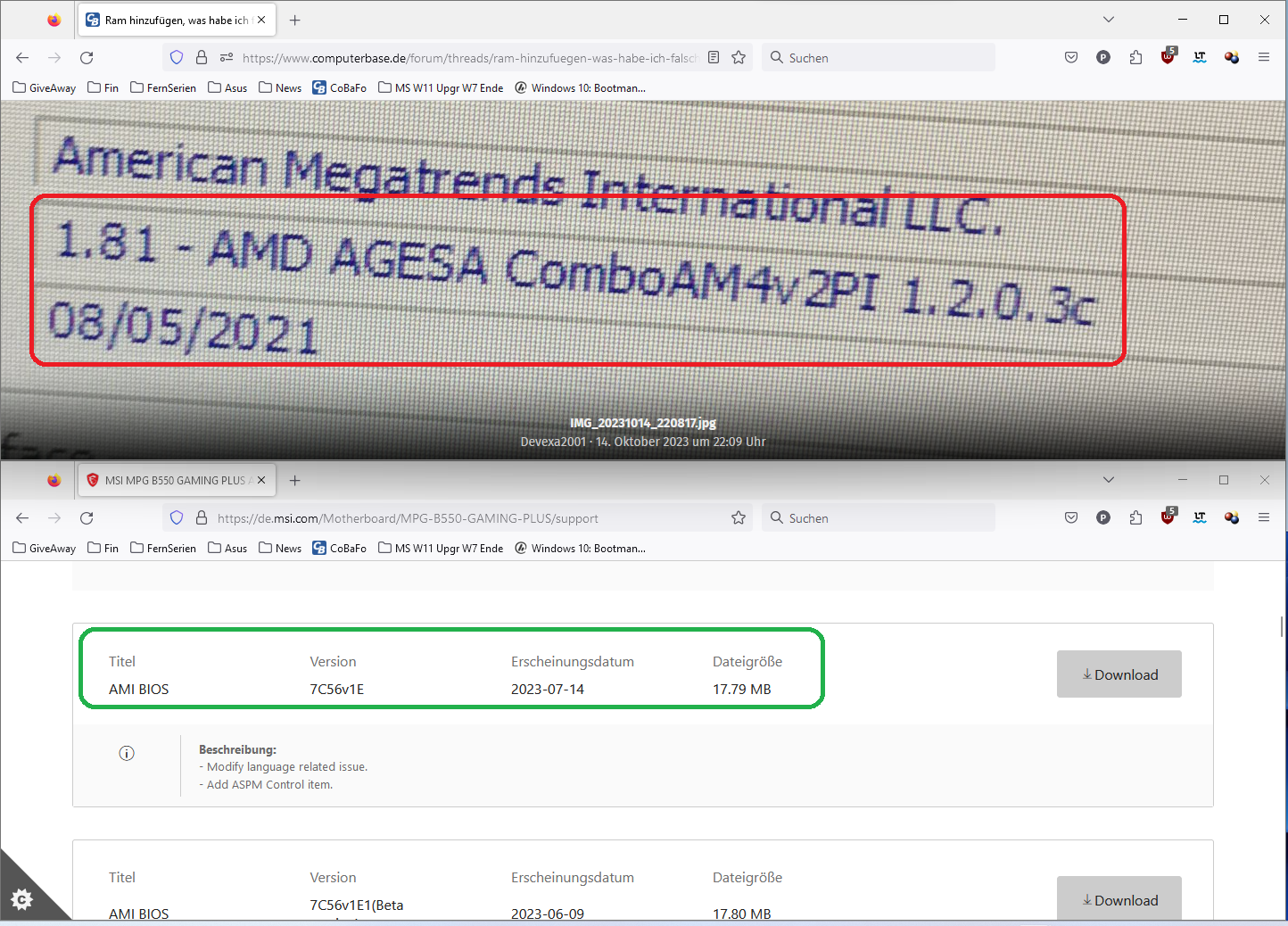Open Pocket in the MSI window
Screen dimensions: 1288x926
click(1071, 518)
